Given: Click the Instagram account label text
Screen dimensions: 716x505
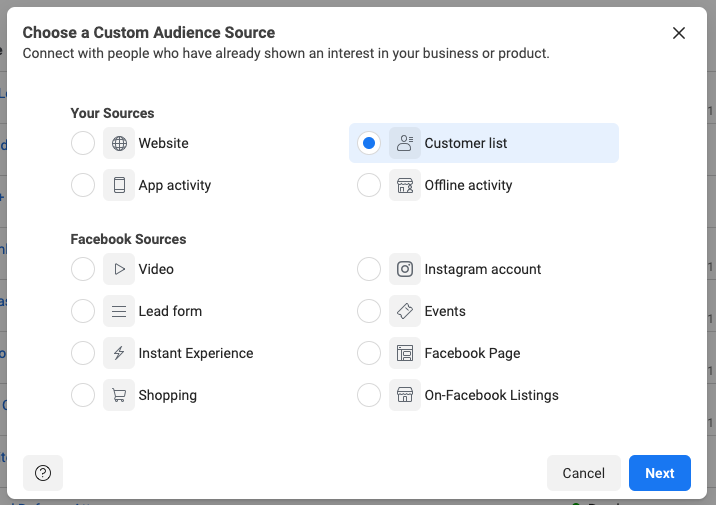Looking at the screenshot, I should [483, 269].
